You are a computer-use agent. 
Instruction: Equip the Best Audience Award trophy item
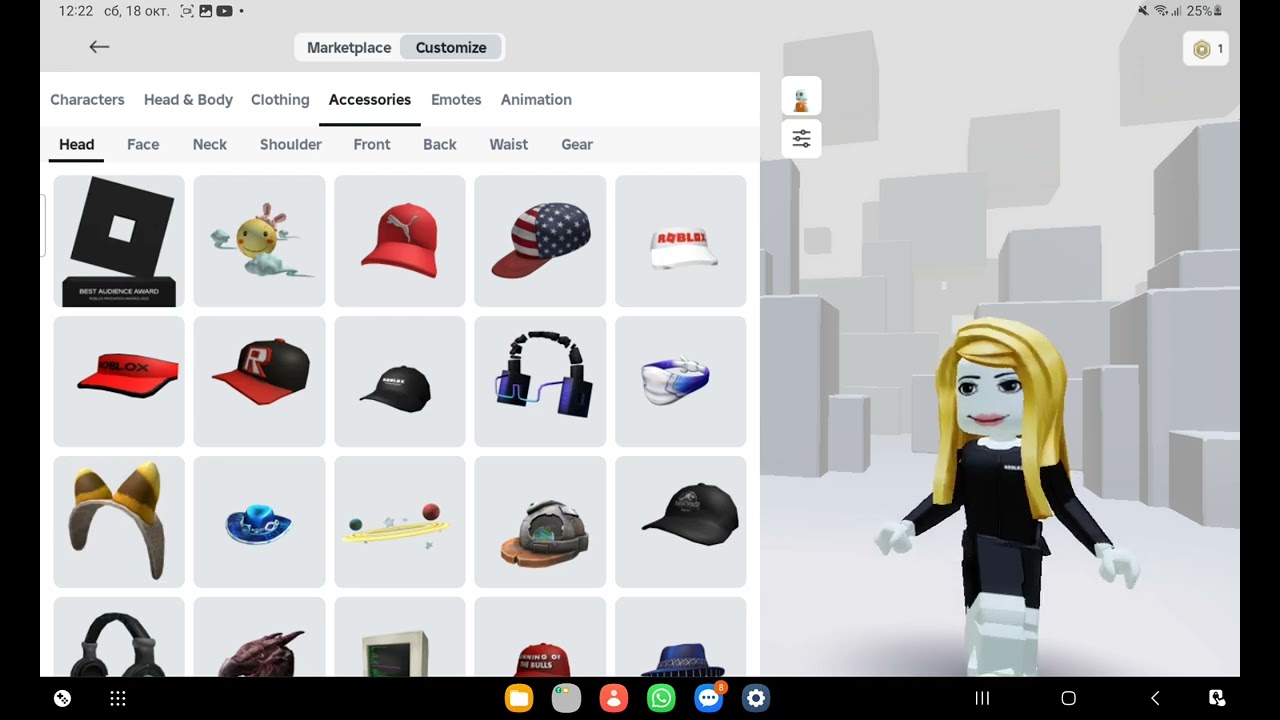[x=119, y=241]
